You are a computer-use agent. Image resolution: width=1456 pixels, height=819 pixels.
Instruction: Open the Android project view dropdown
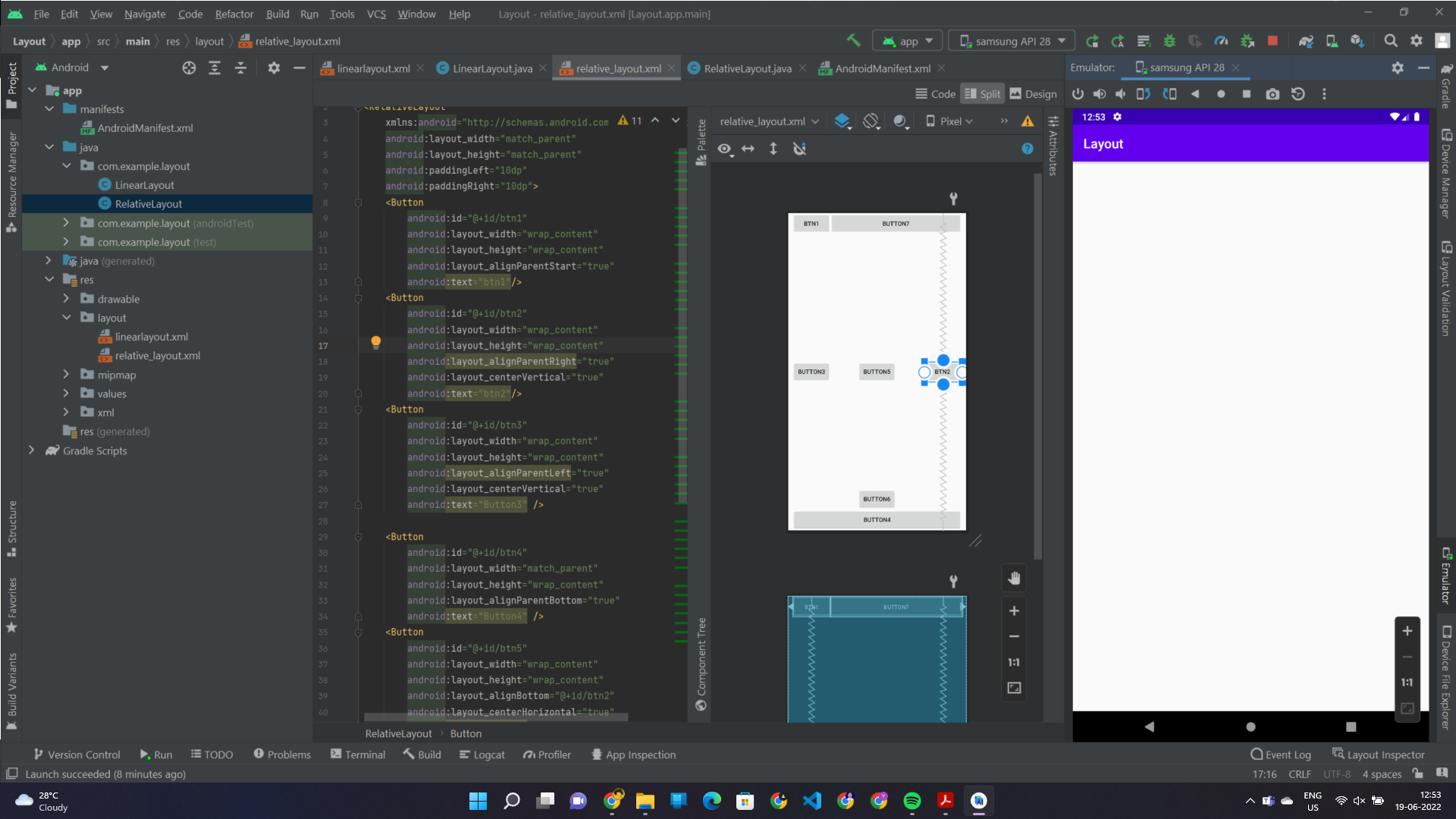point(73,67)
